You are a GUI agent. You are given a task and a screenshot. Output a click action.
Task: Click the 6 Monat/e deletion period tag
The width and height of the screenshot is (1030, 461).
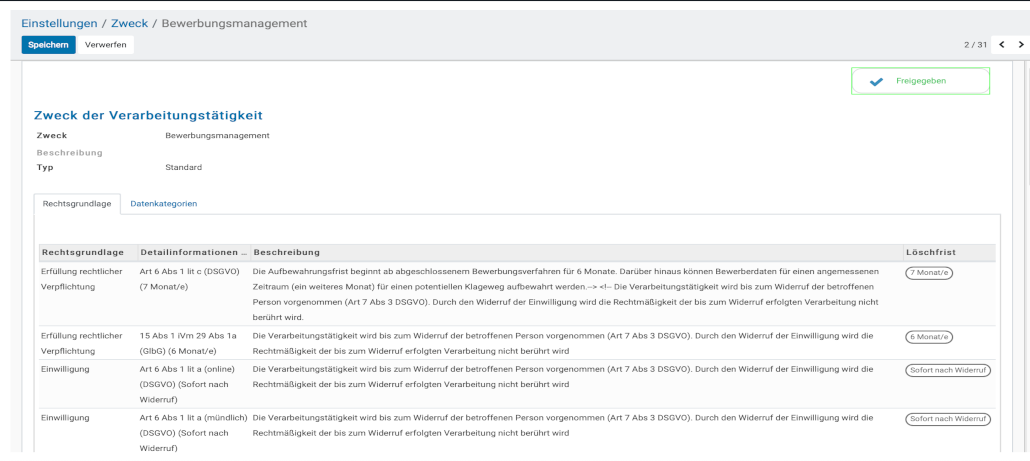pos(929,337)
